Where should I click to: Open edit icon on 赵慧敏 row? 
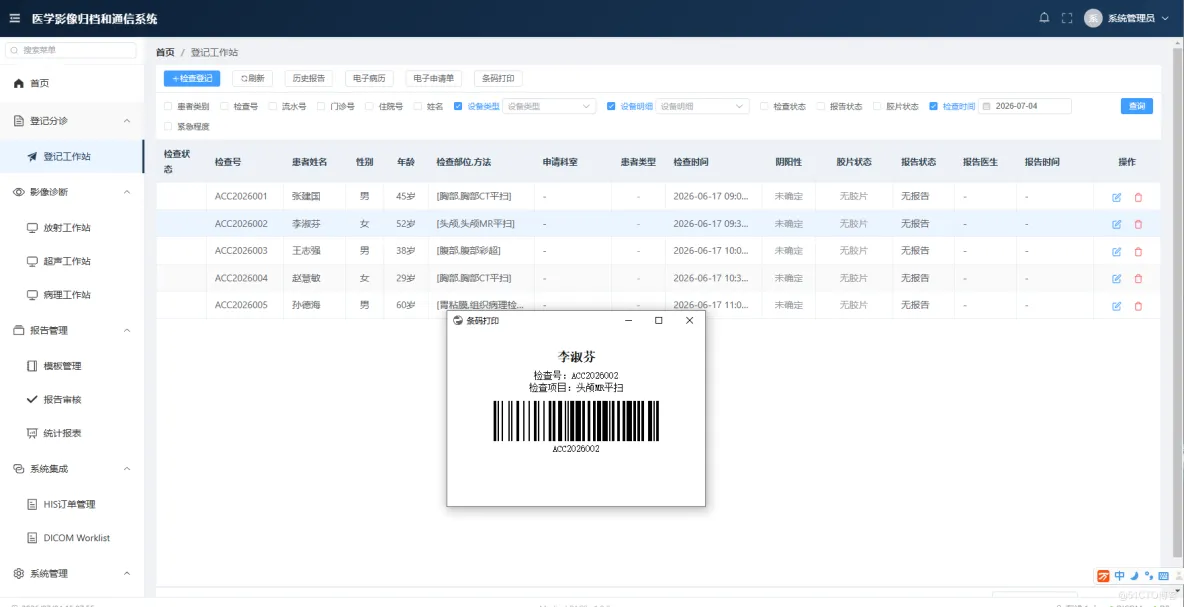pyautogui.click(x=1117, y=279)
